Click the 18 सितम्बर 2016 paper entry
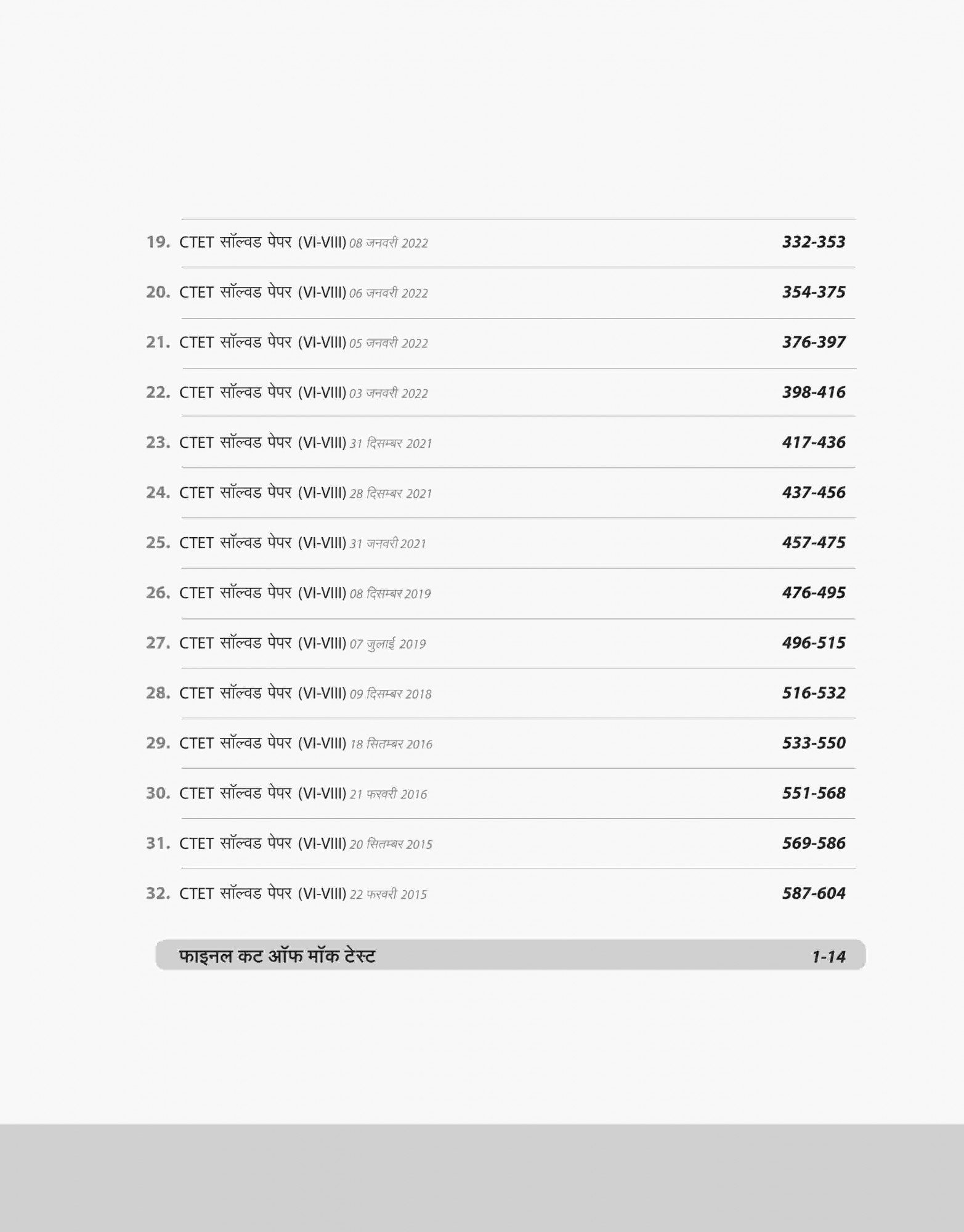Viewport: 964px width, 1232px height. [288, 744]
